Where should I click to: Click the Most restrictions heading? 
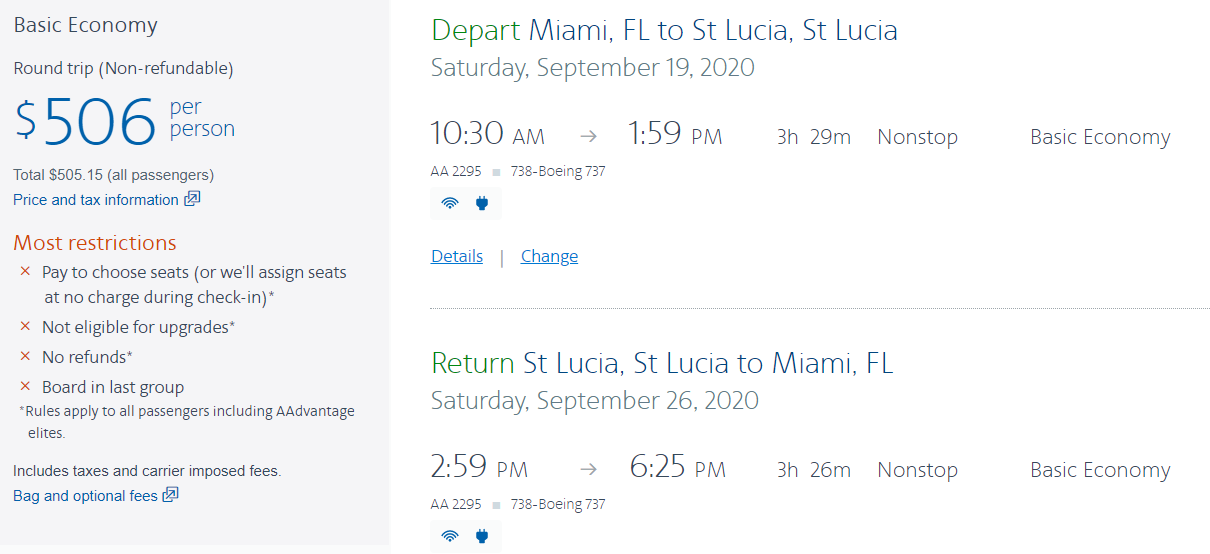pyautogui.click(x=95, y=243)
